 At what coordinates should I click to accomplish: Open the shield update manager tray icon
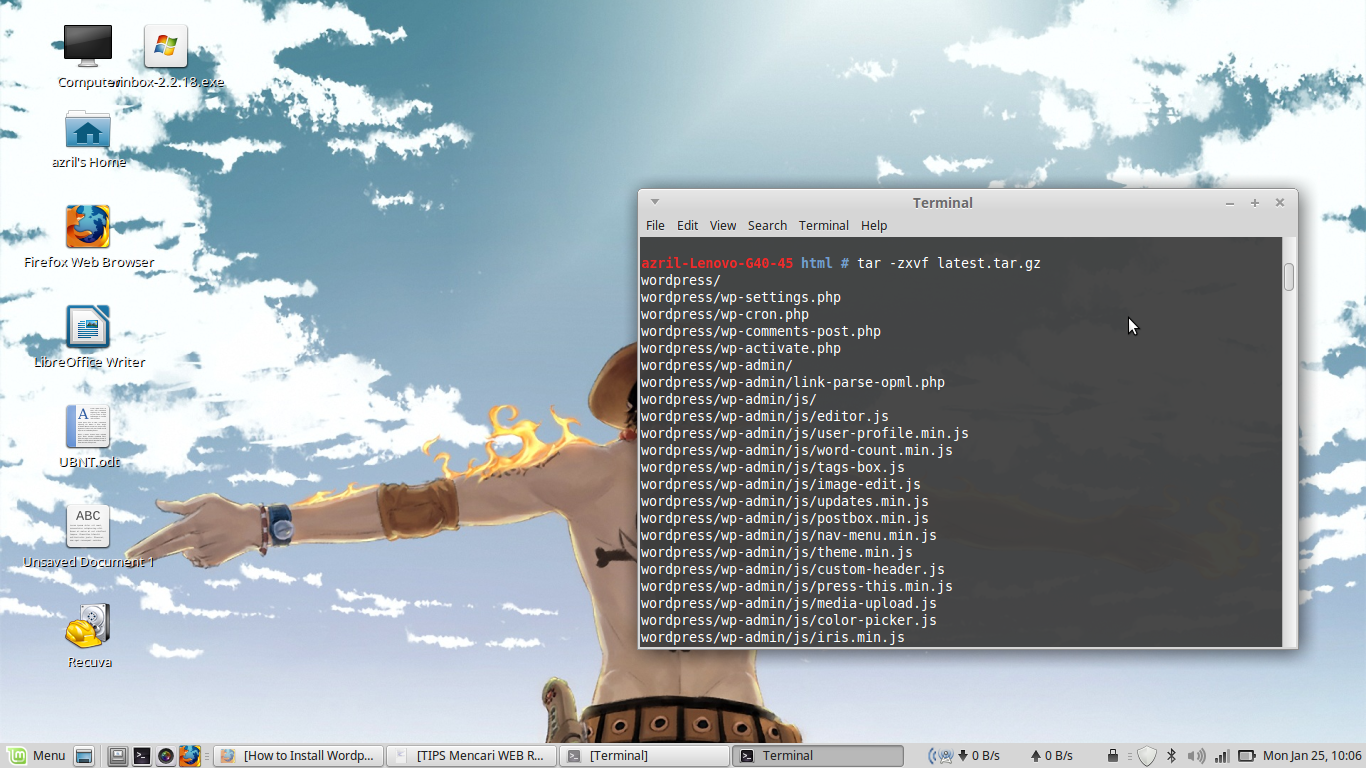1147,756
